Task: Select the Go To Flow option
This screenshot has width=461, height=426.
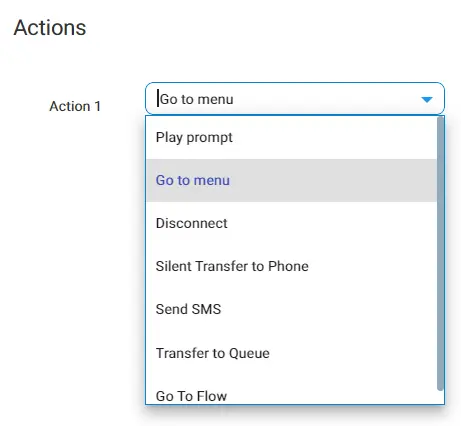Action: [291, 393]
